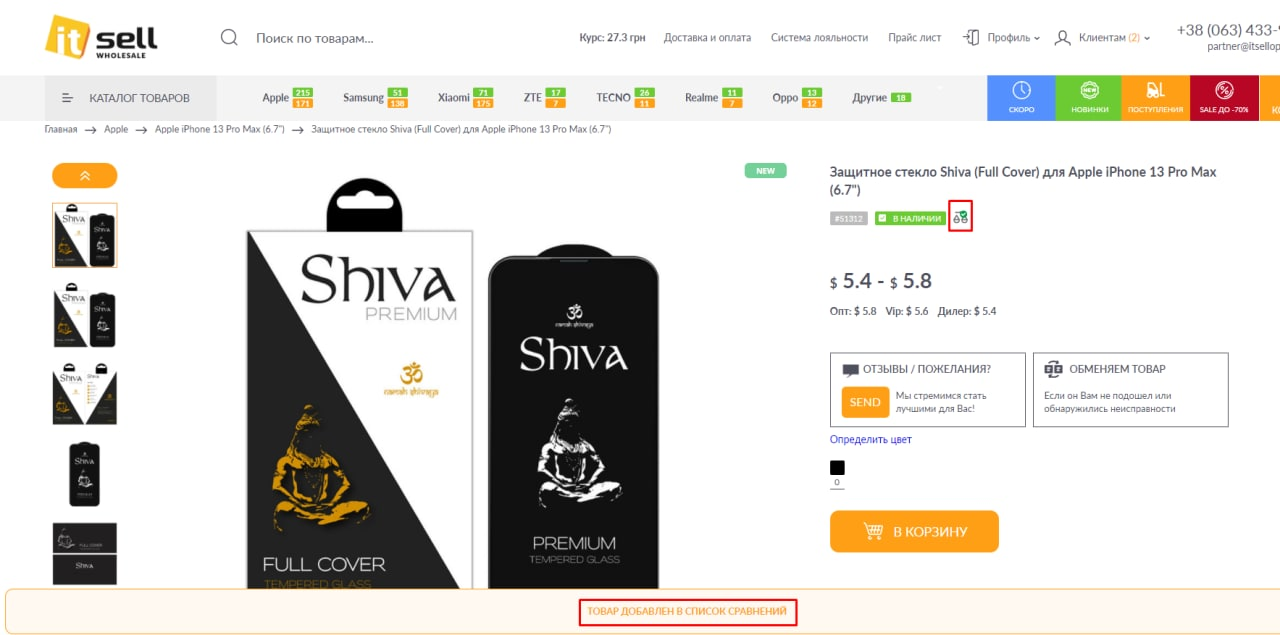Click the compare scales icon
Viewport: 1280px width, 635px height.
pos(960,217)
